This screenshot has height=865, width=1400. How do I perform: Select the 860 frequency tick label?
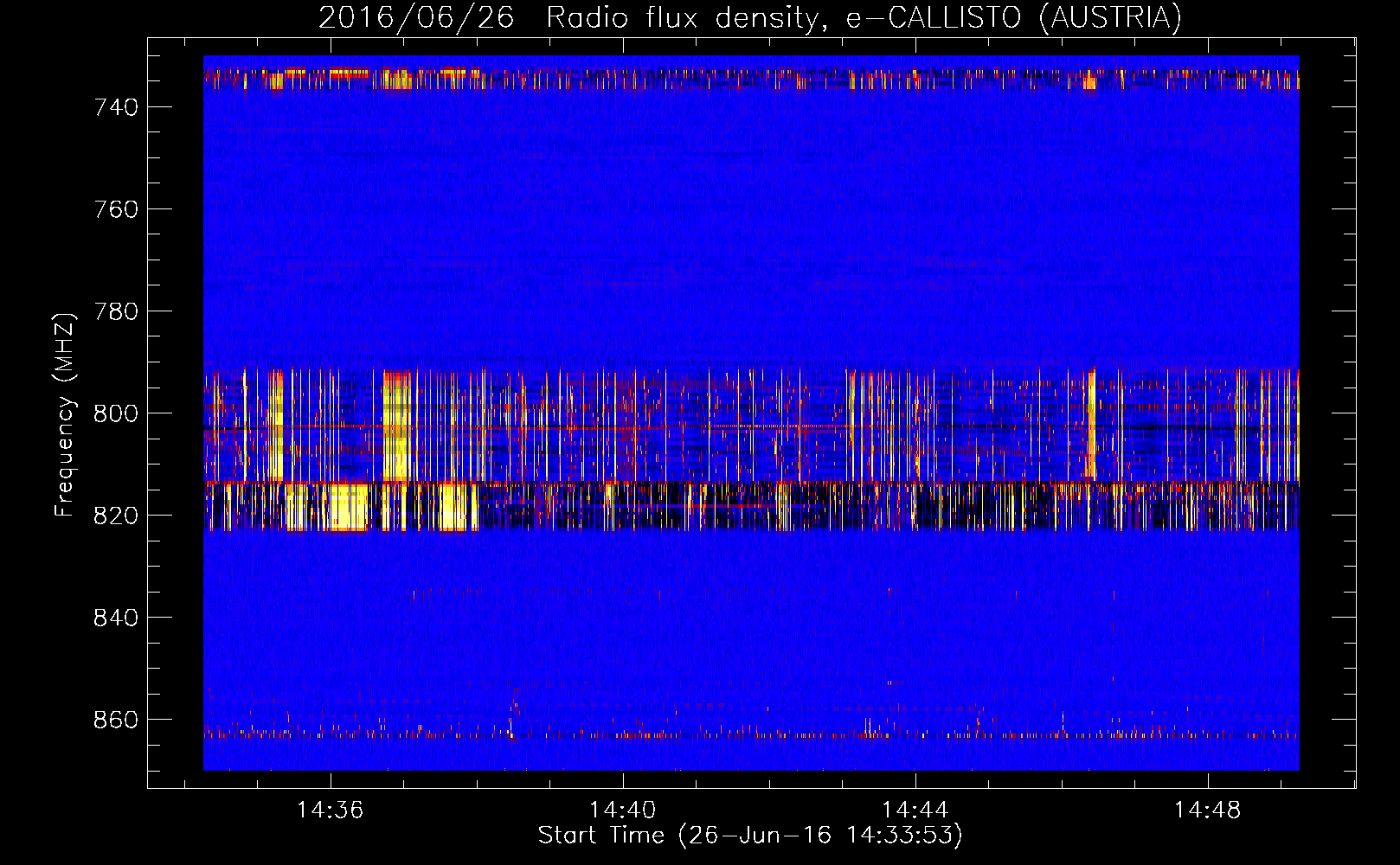(116, 720)
